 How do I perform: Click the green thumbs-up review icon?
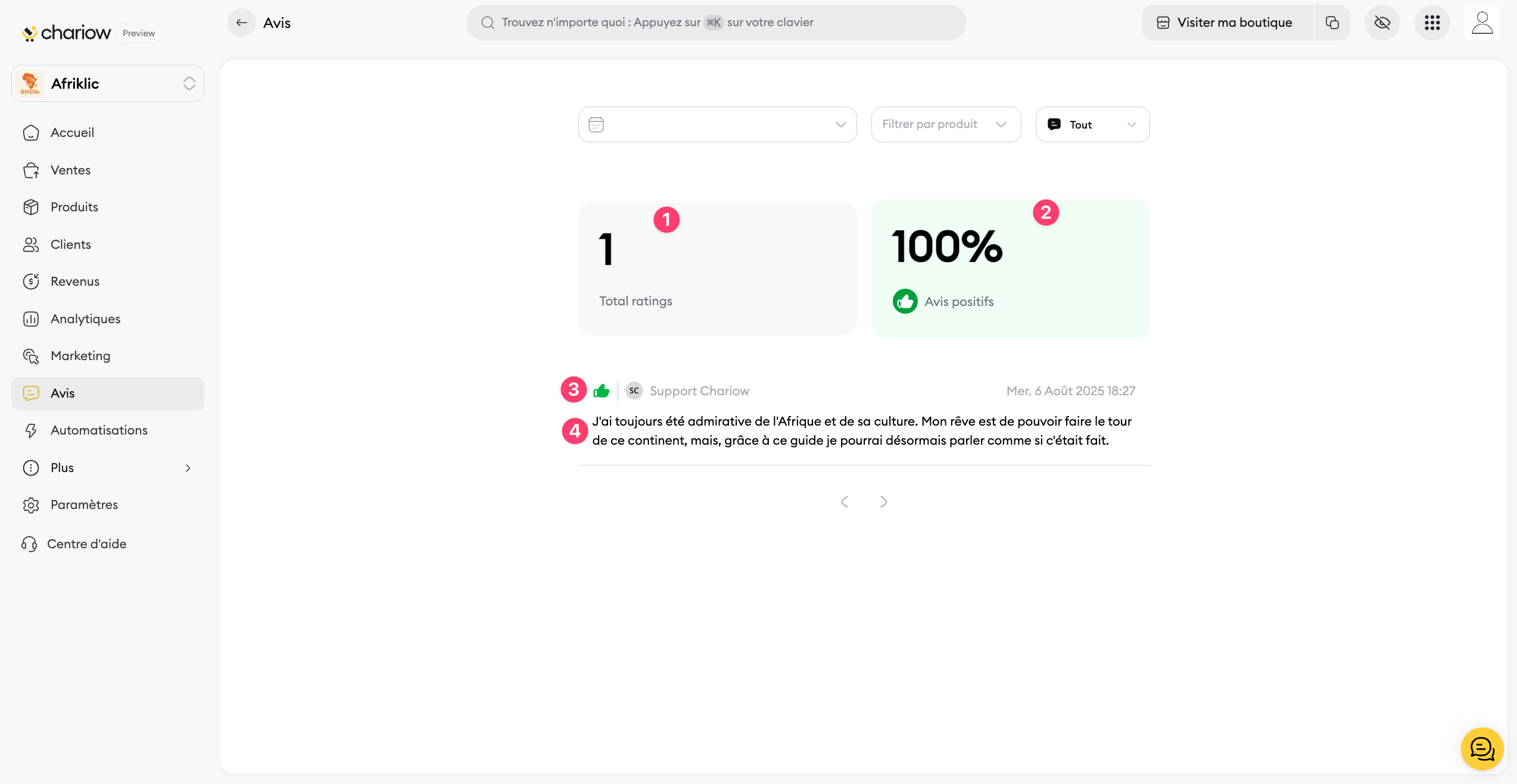(602, 391)
